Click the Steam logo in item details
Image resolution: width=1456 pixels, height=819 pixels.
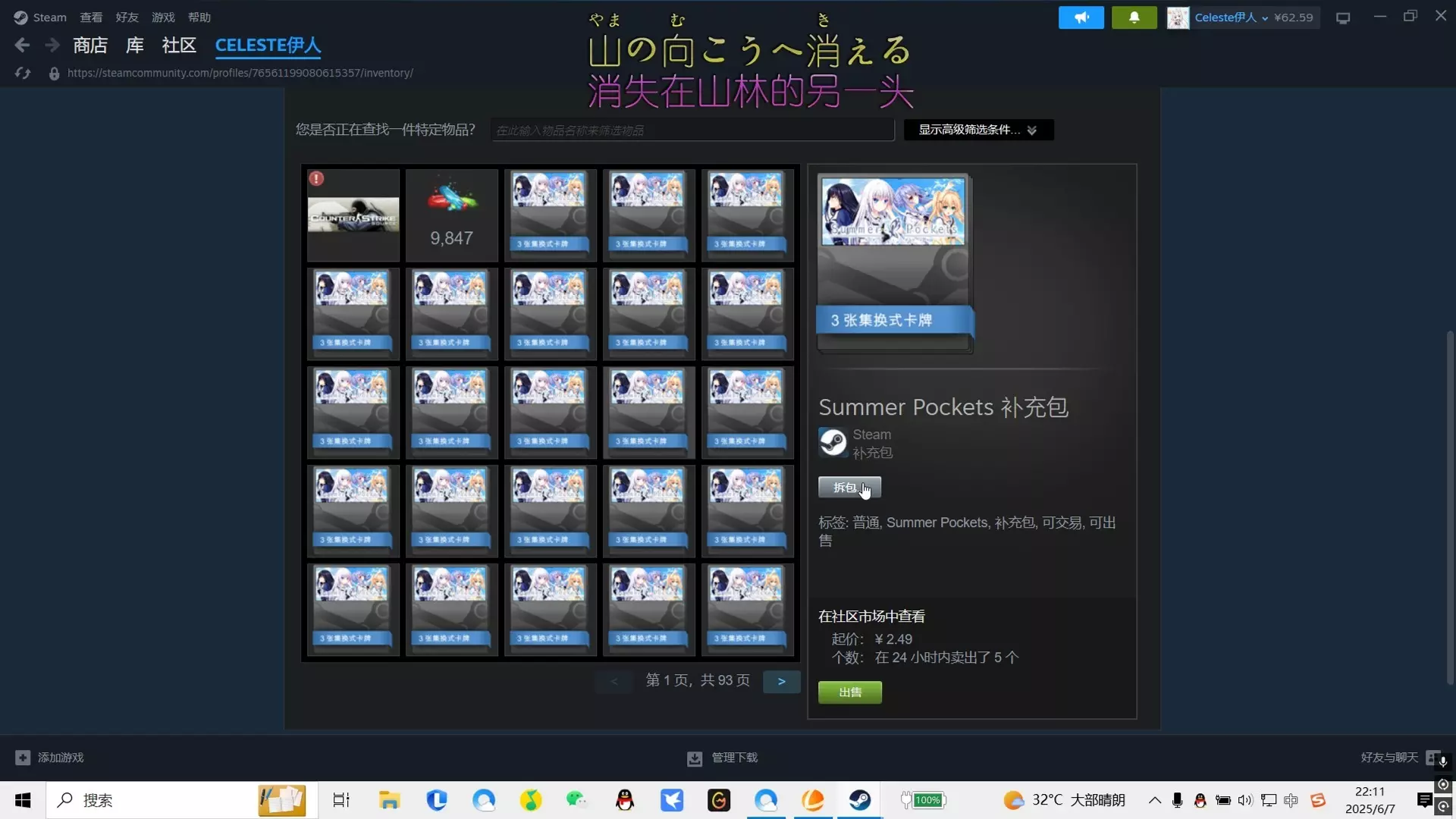[x=833, y=442]
